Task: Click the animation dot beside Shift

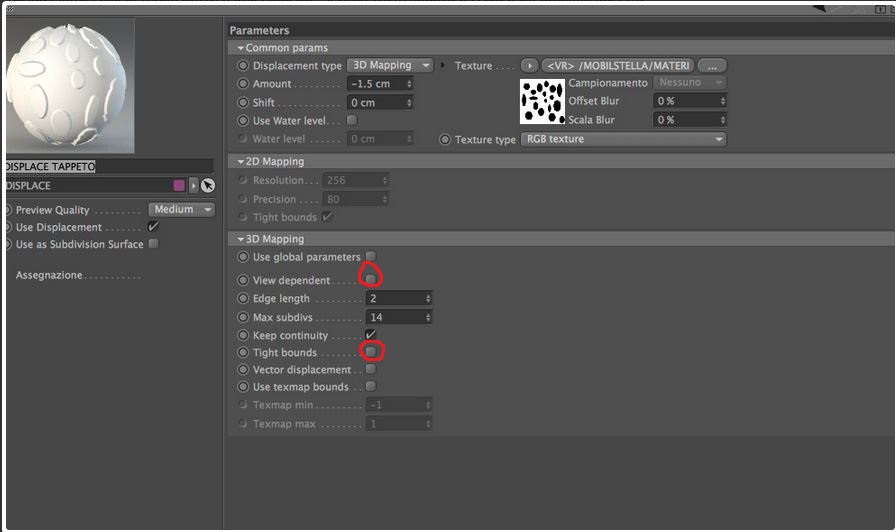Action: 243,102
